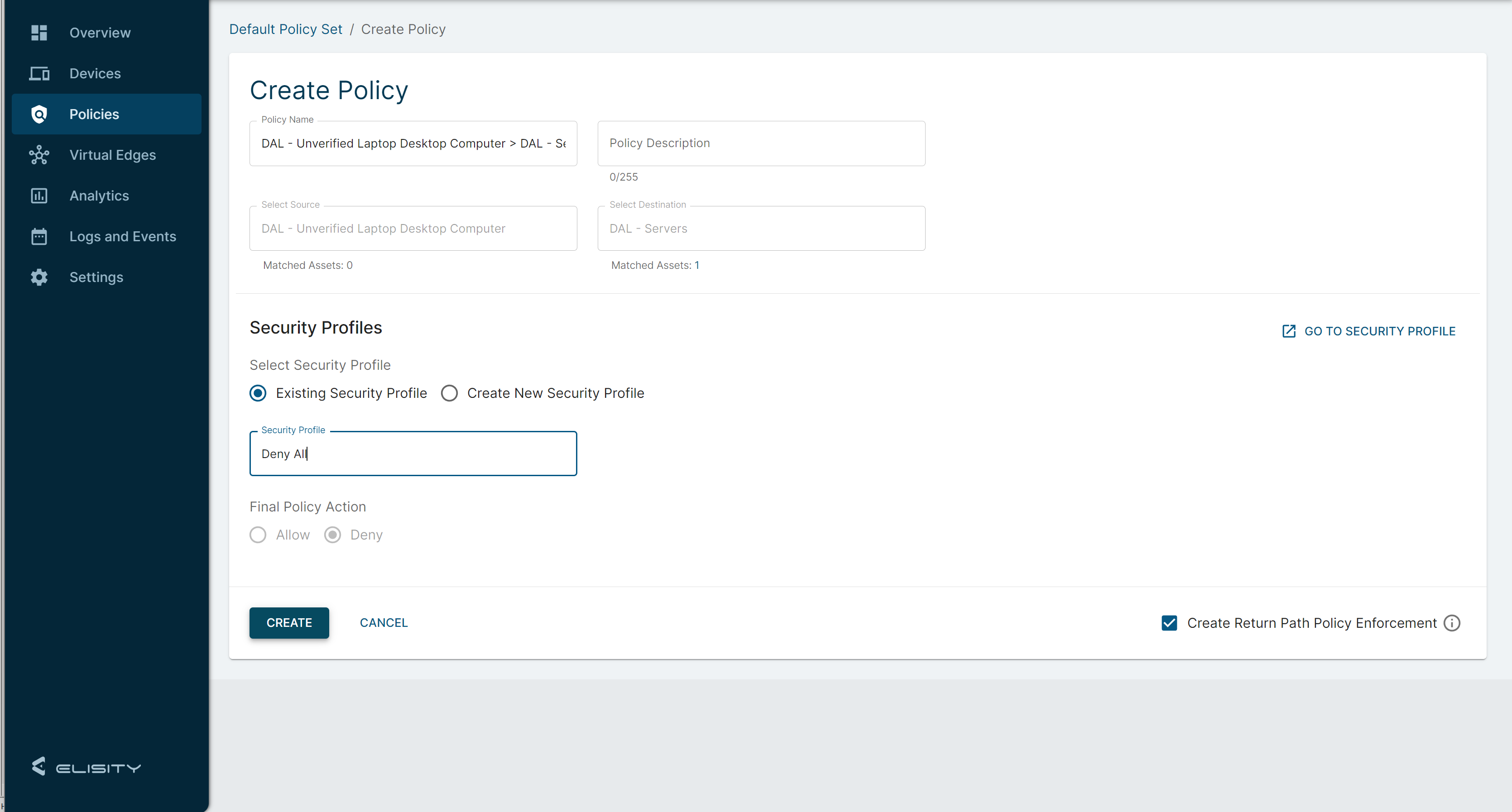Image resolution: width=1512 pixels, height=812 pixels.
Task: Click the Settings gear icon
Action: click(x=39, y=277)
